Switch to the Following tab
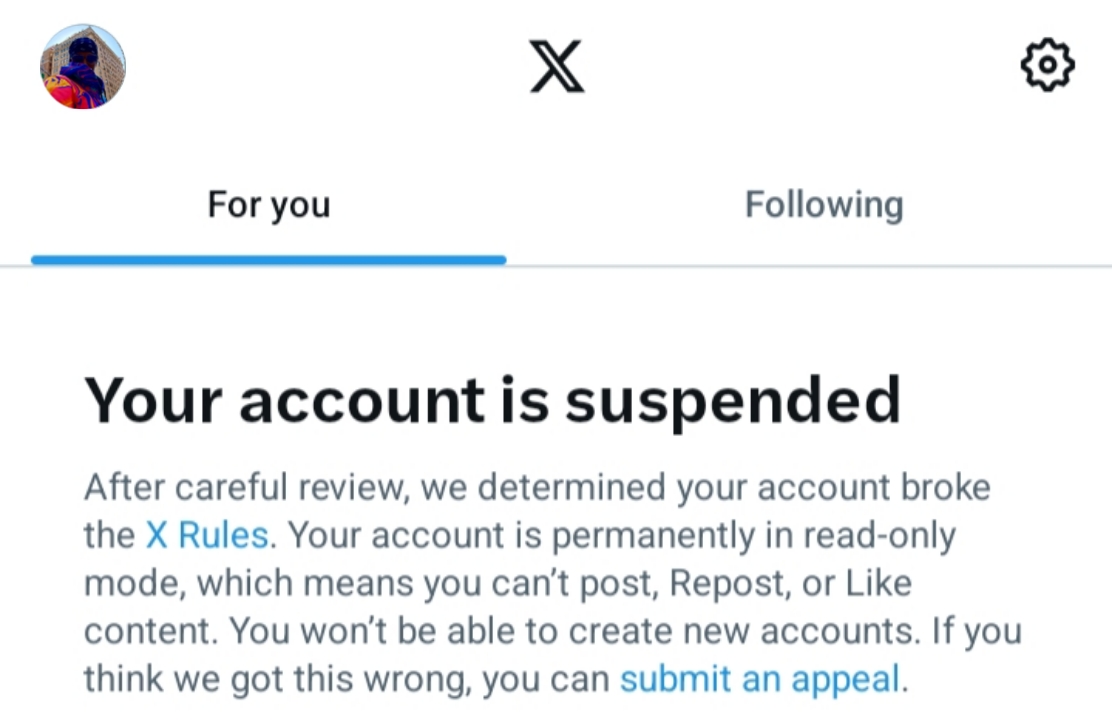The image size is (1112, 720). tap(824, 205)
